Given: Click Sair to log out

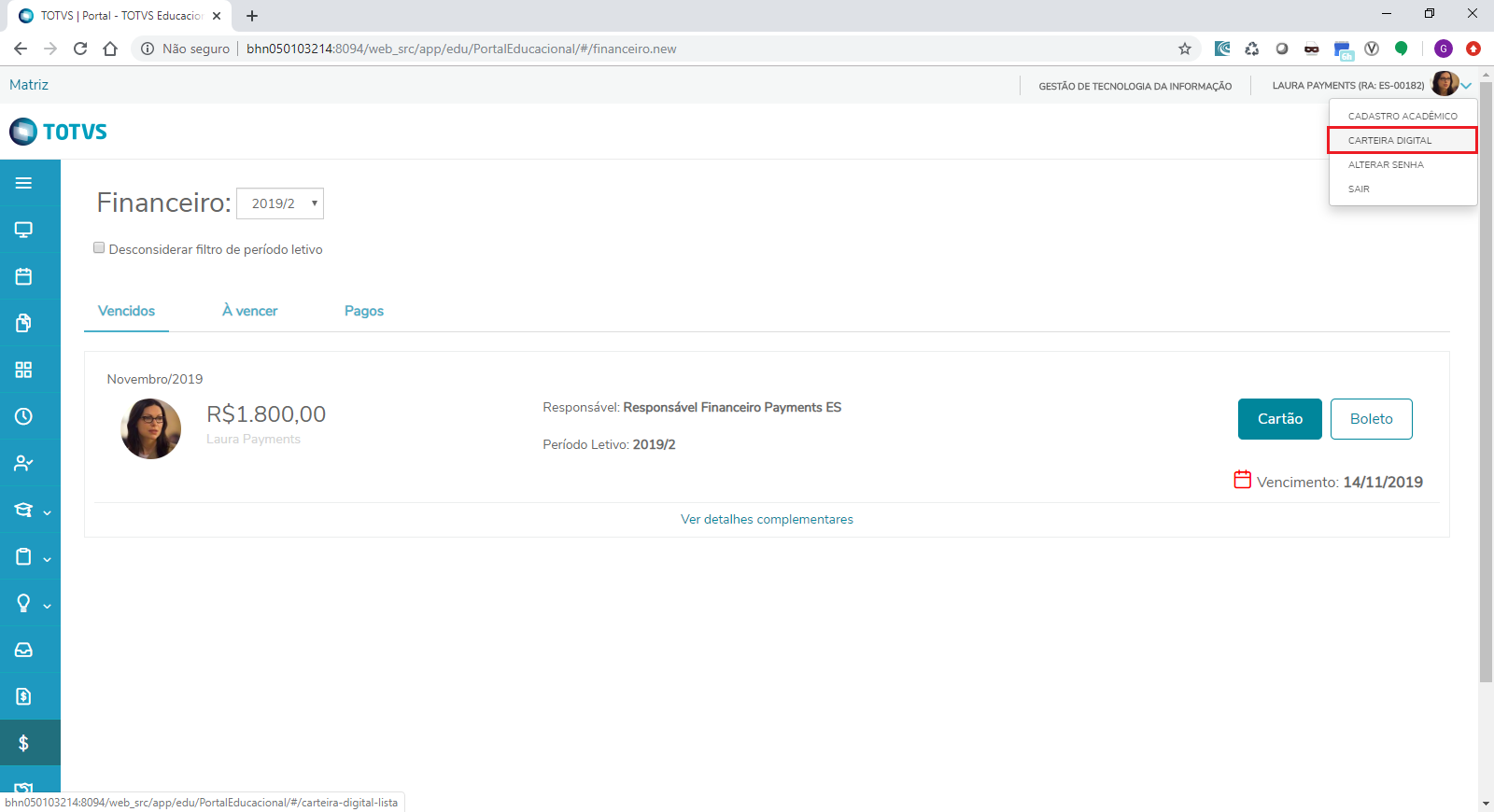Looking at the screenshot, I should click(x=1402, y=189).
